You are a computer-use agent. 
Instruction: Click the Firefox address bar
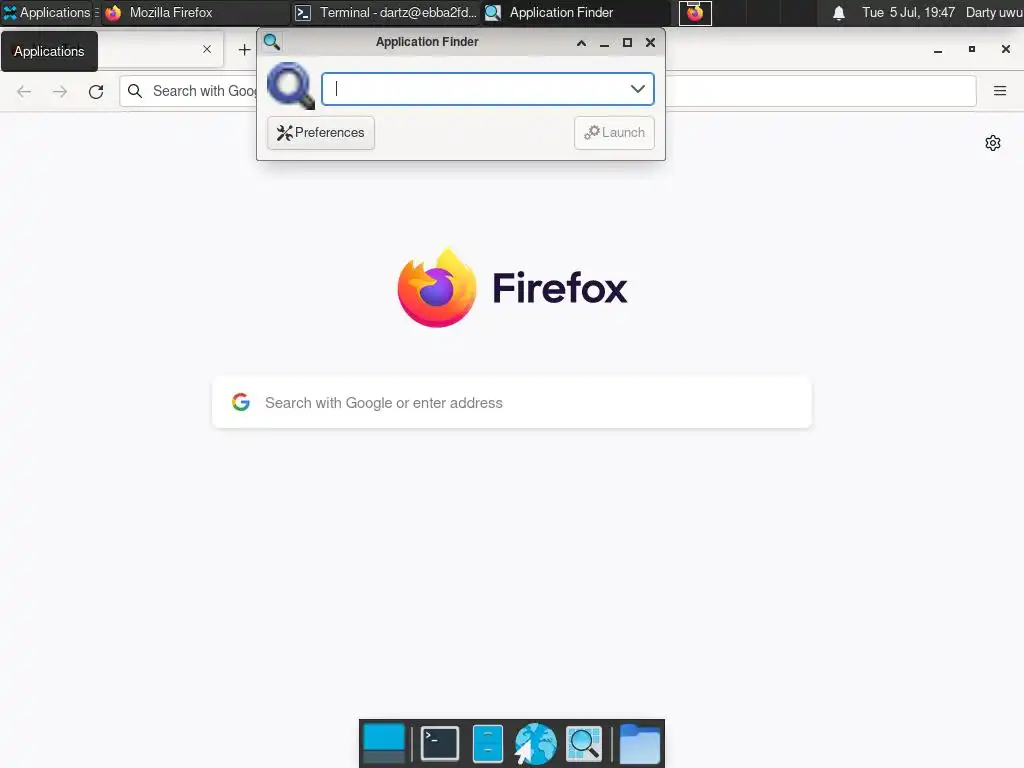[548, 91]
